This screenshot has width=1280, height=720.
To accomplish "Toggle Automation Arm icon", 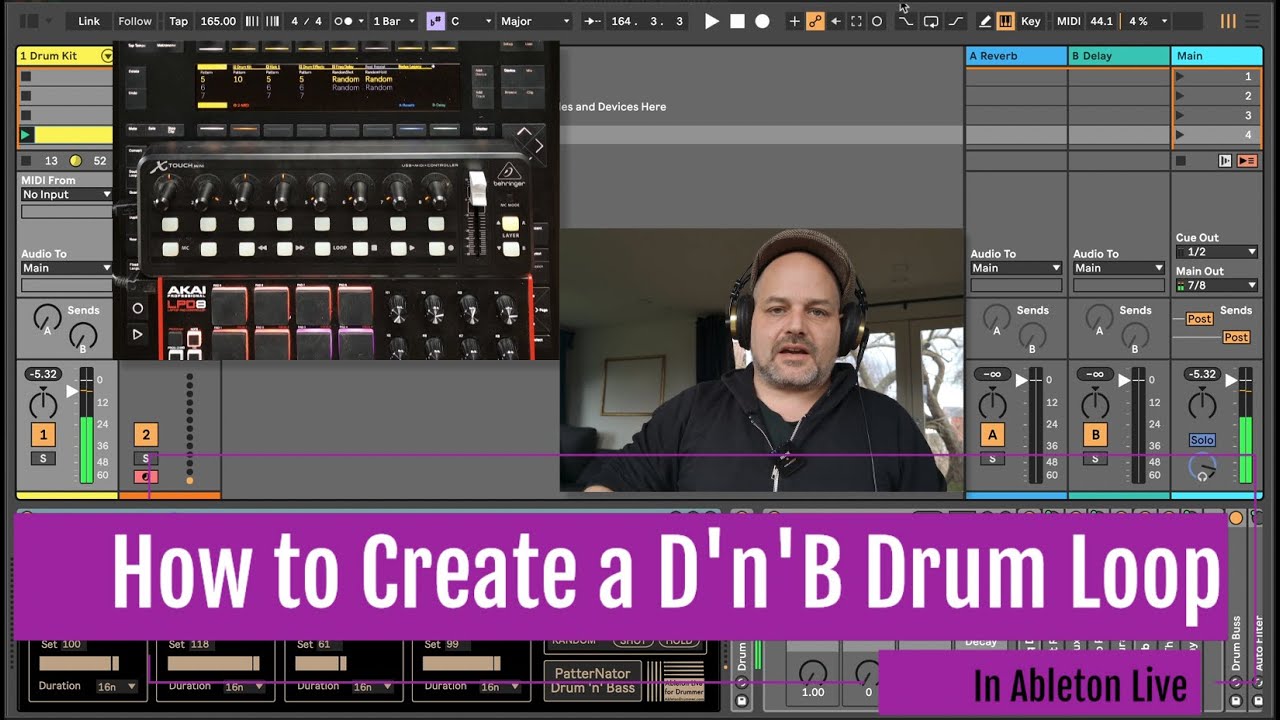I will pos(815,21).
